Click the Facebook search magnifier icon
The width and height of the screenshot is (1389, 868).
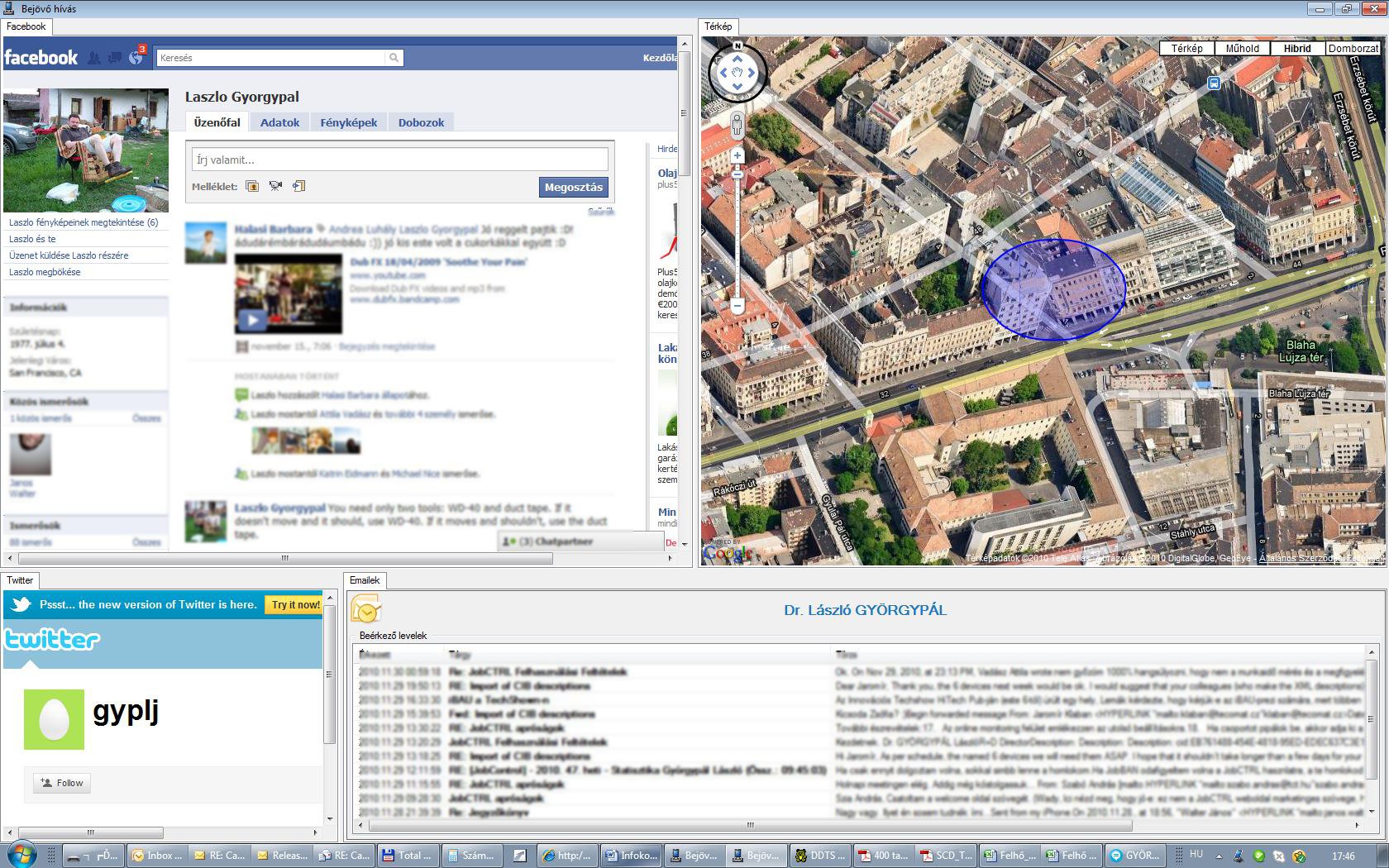tap(394, 58)
